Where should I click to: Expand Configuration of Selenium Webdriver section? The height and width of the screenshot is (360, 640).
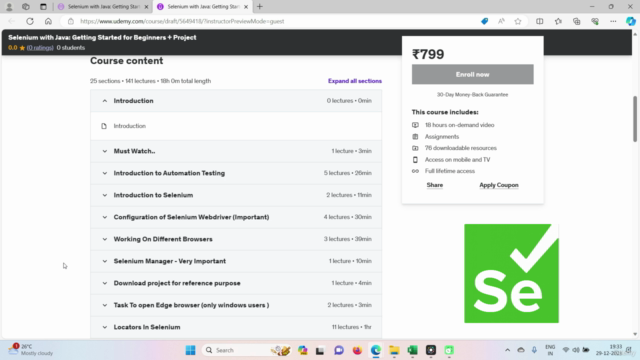pos(236,217)
